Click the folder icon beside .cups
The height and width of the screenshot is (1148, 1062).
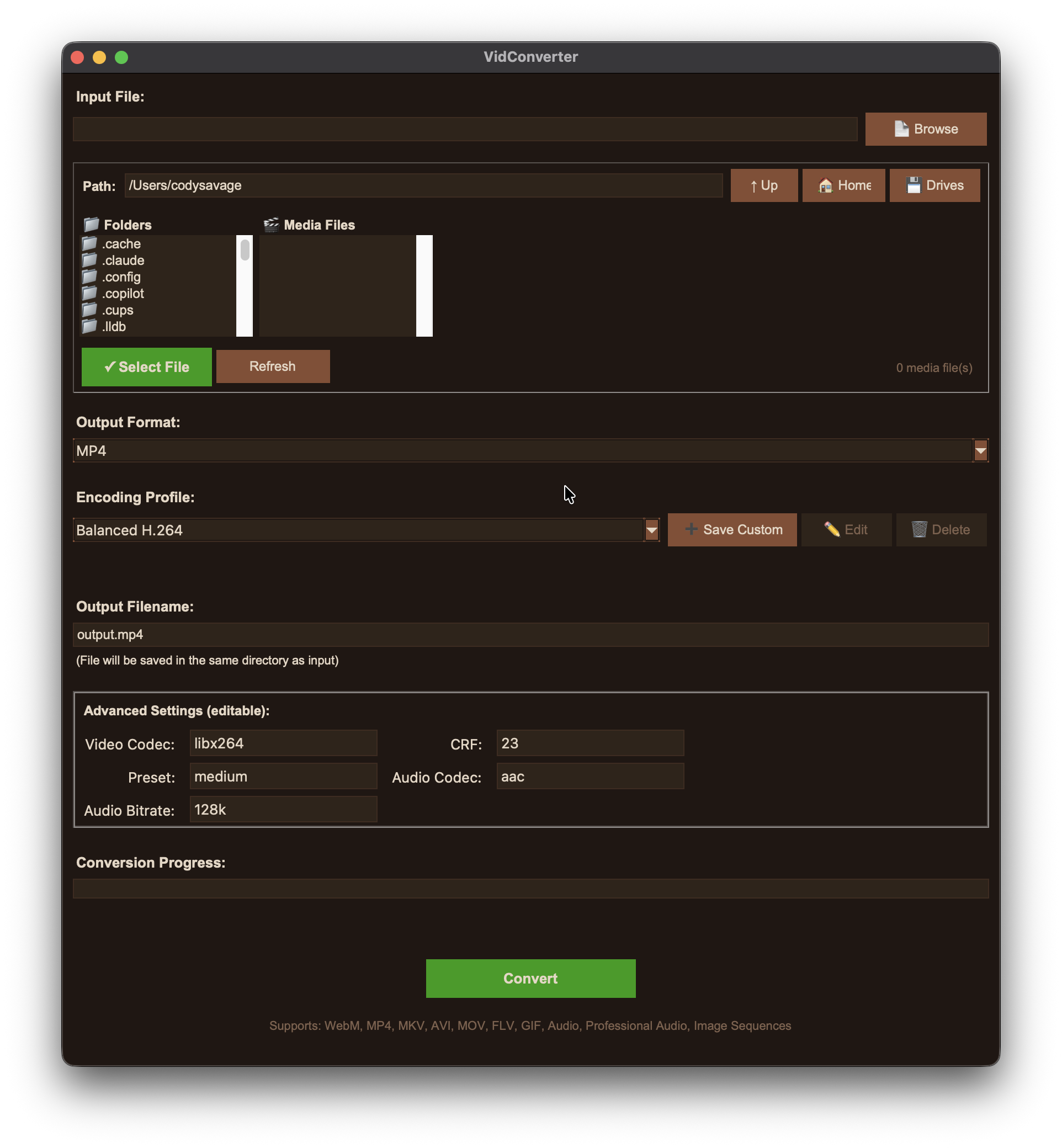coord(89,310)
